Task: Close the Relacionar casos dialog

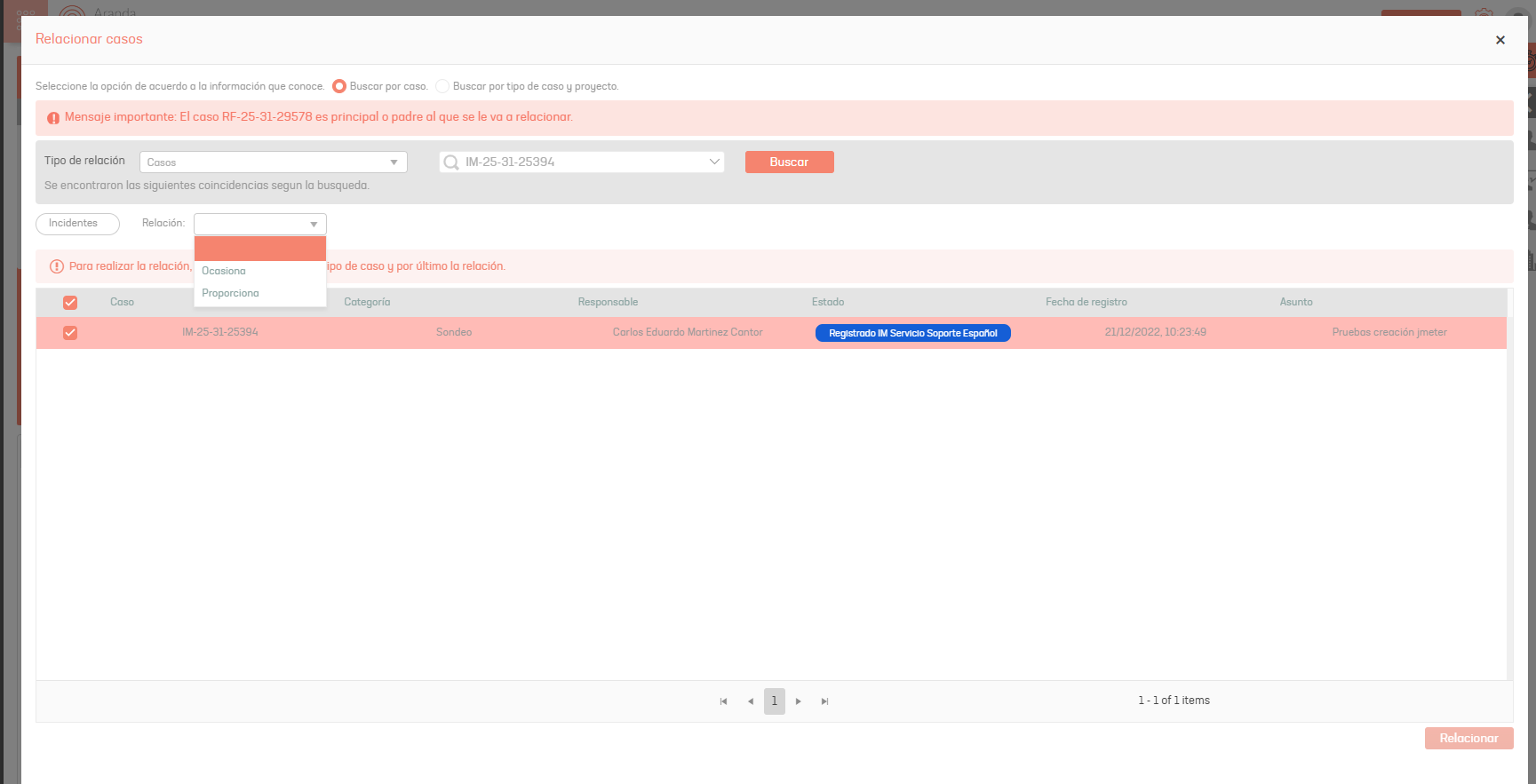Action: click(x=1500, y=40)
